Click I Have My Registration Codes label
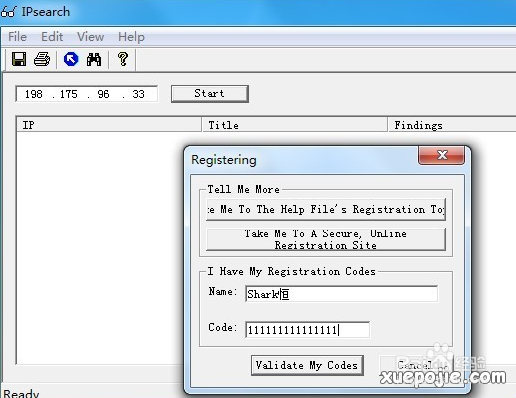 click(x=292, y=271)
